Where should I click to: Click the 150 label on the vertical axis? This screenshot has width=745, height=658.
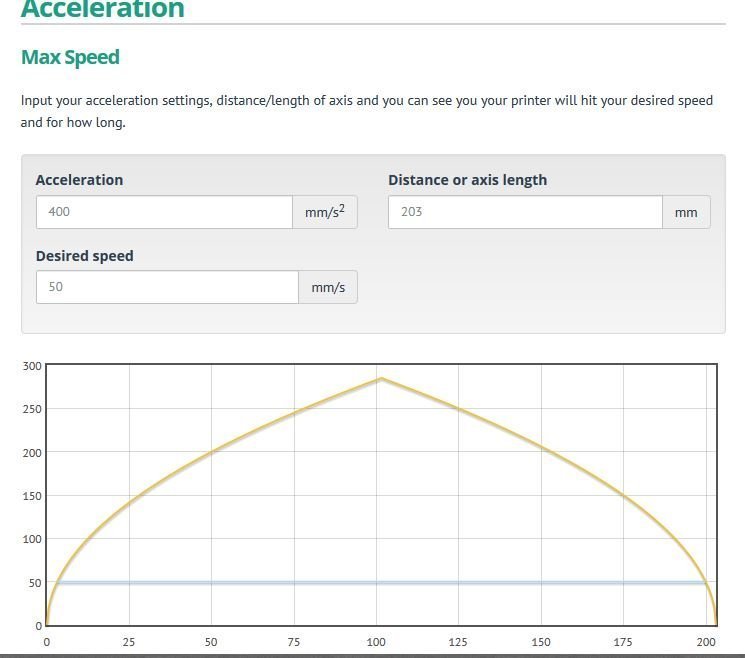[x=32, y=496]
